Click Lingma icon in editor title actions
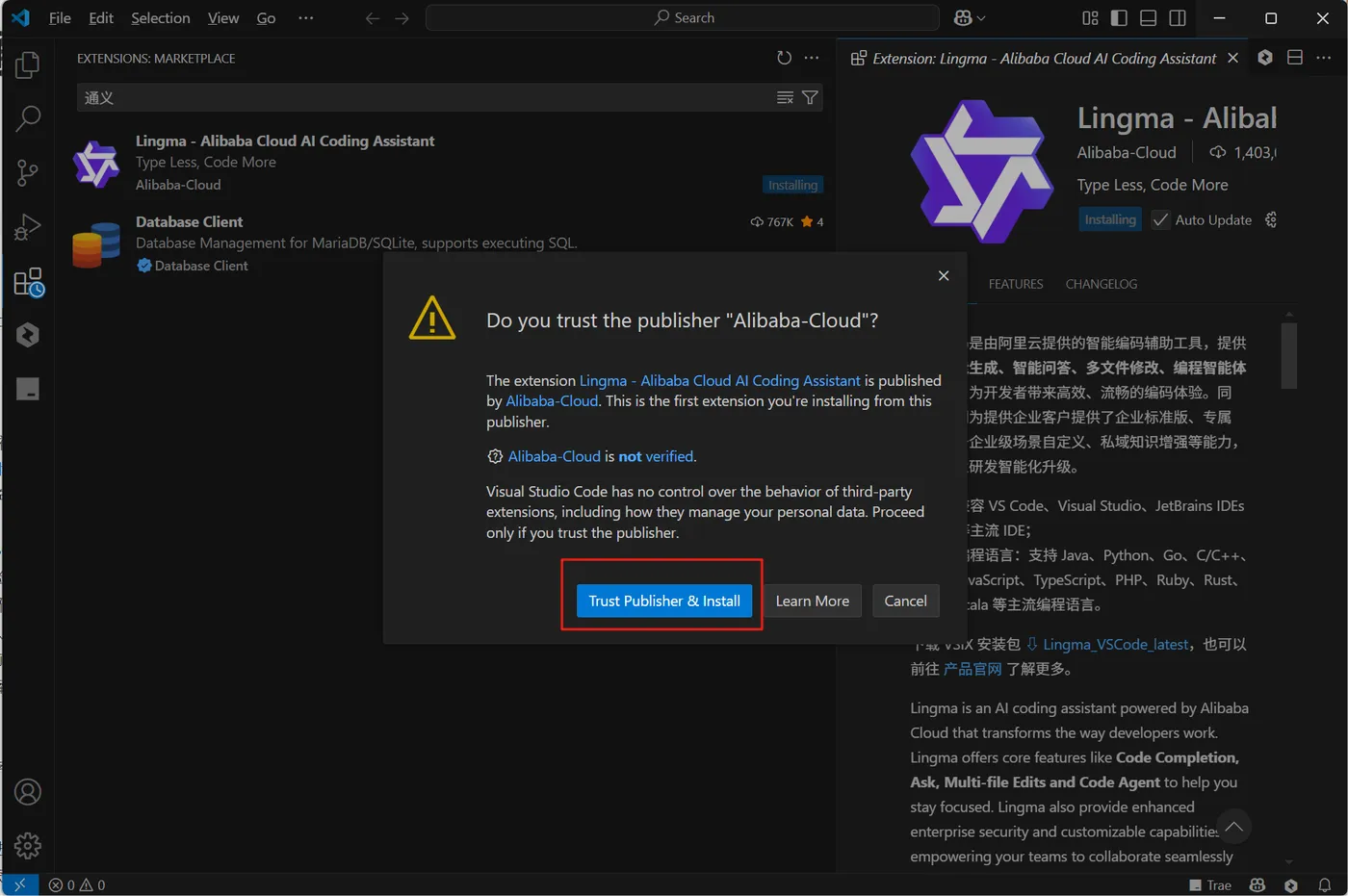Image resolution: width=1348 pixels, height=896 pixels. point(1265,58)
